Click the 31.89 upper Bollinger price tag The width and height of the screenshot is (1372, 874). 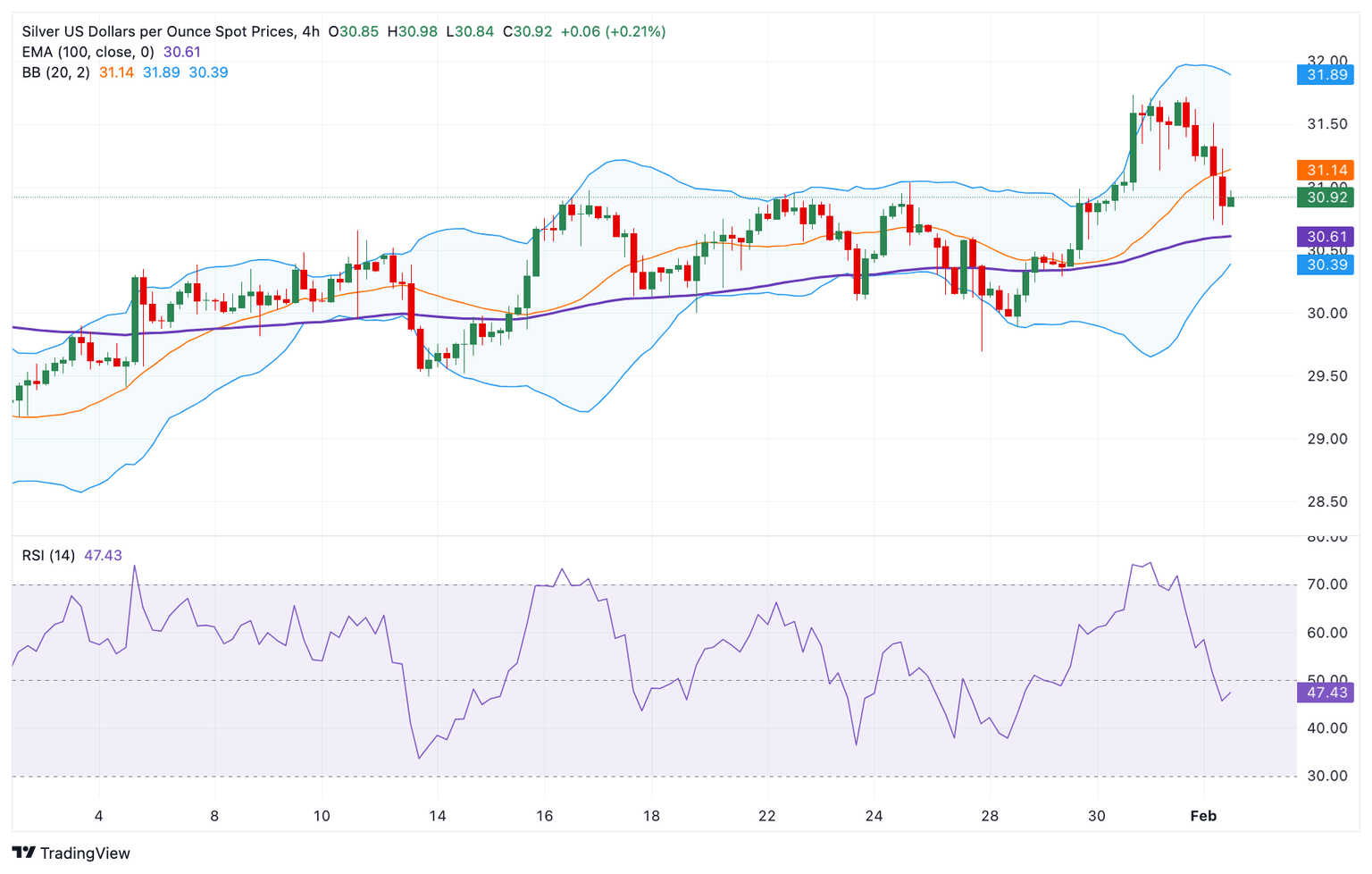click(1326, 75)
